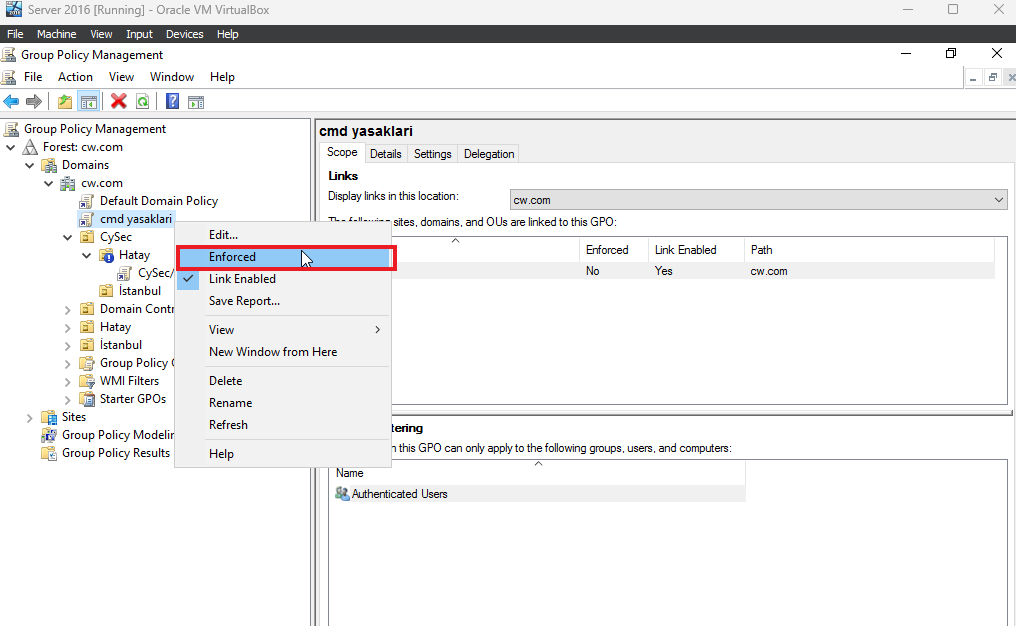The height and width of the screenshot is (626, 1016).
Task: Choose Save Report... from context menu
Action: point(284,301)
